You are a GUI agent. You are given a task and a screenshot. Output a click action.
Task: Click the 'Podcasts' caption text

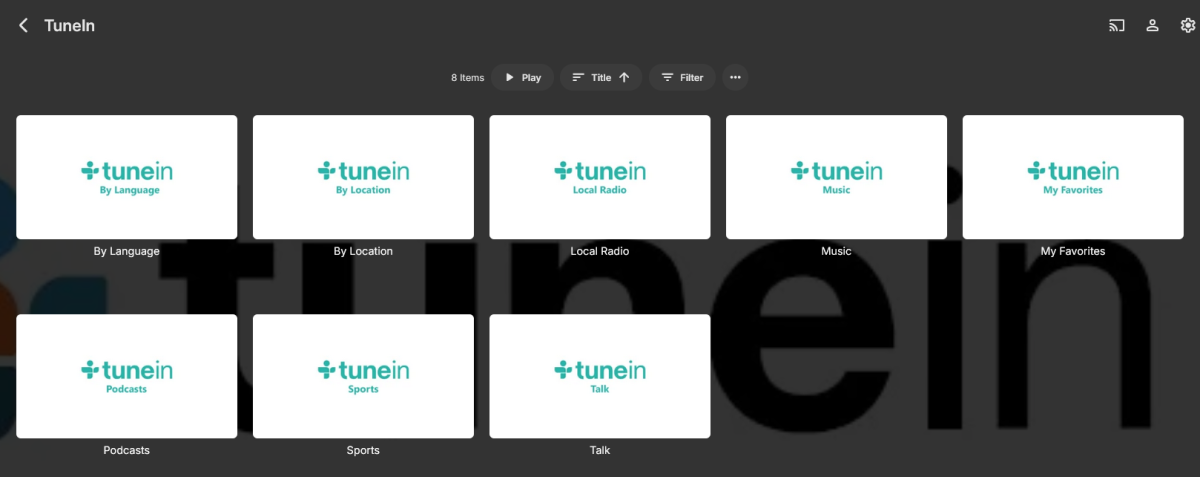[127, 451]
